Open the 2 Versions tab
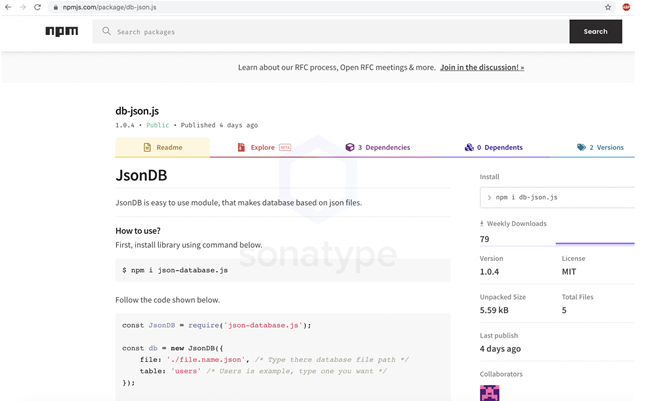This screenshot has width=646, height=401. click(600, 147)
